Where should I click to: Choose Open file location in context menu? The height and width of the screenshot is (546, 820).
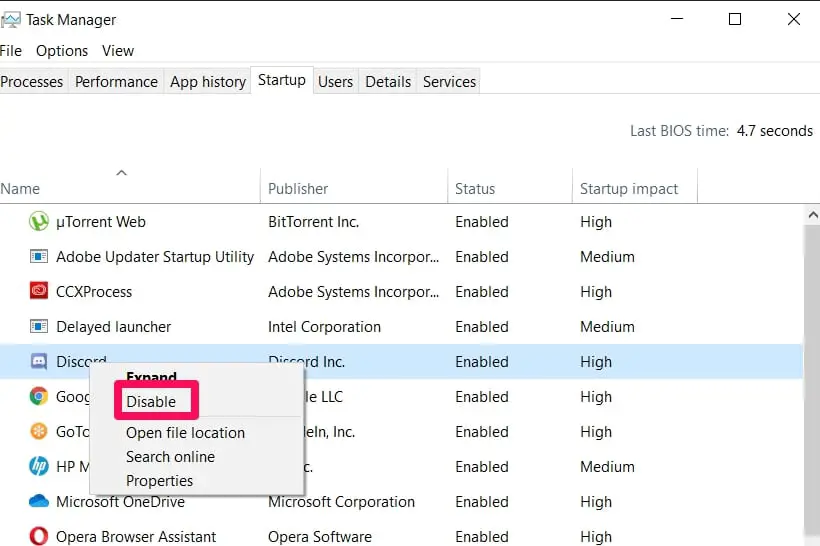(x=185, y=433)
